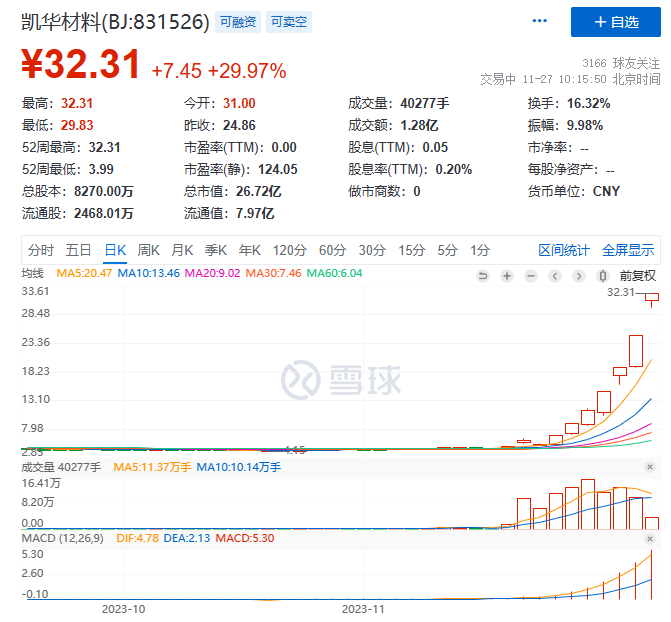The width and height of the screenshot is (671, 622).
Task: Click the DEA:2.13 indicator label
Action: click(x=187, y=538)
